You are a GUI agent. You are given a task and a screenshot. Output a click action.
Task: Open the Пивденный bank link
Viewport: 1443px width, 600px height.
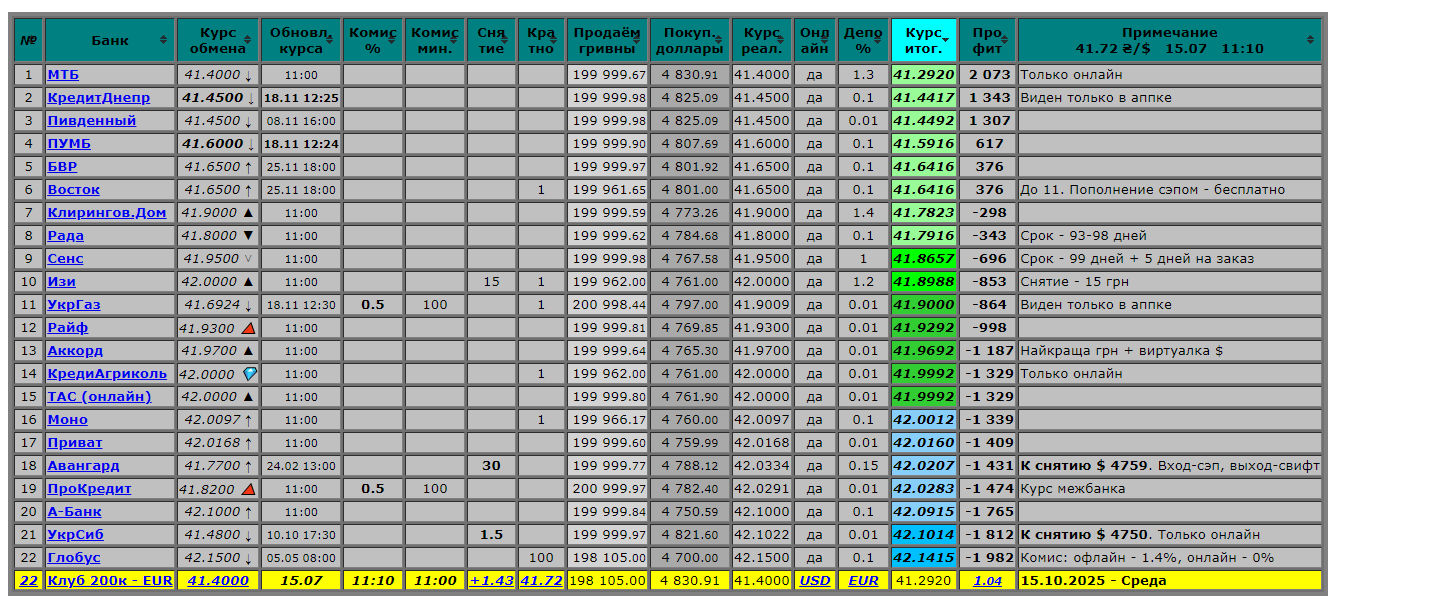[92, 121]
